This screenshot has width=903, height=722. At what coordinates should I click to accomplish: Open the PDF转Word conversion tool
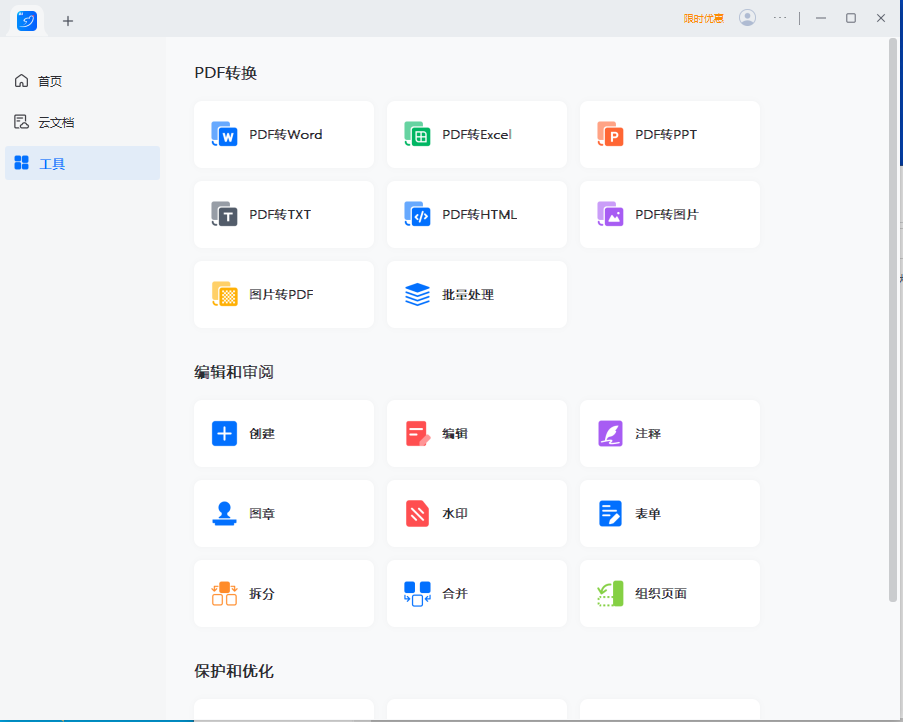tap(283, 135)
